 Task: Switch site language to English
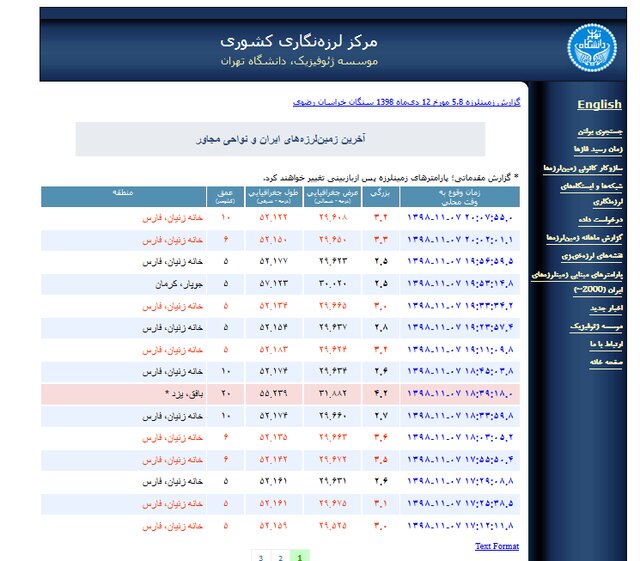click(x=599, y=104)
